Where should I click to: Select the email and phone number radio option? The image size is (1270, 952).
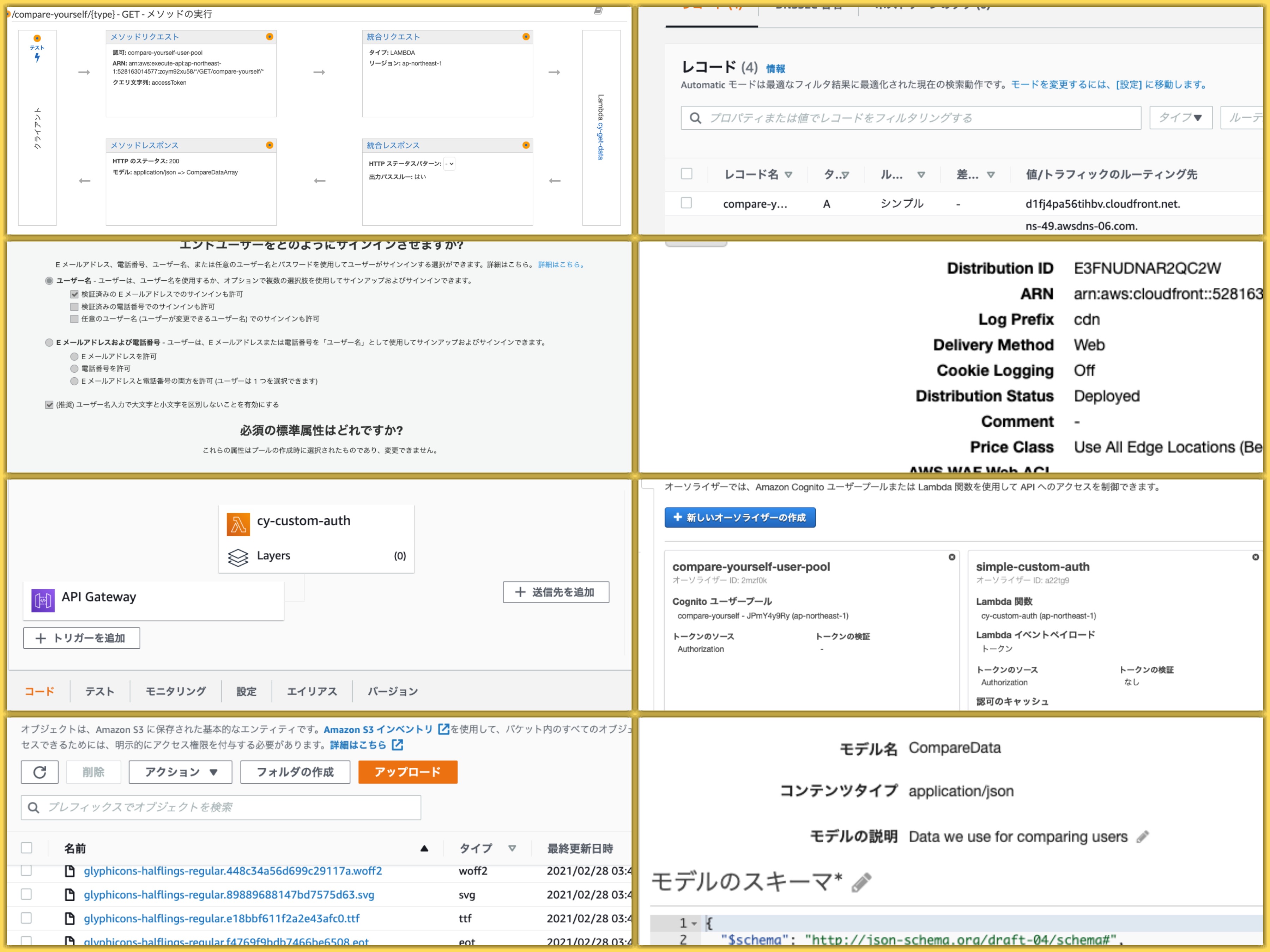pyautogui.click(x=49, y=343)
